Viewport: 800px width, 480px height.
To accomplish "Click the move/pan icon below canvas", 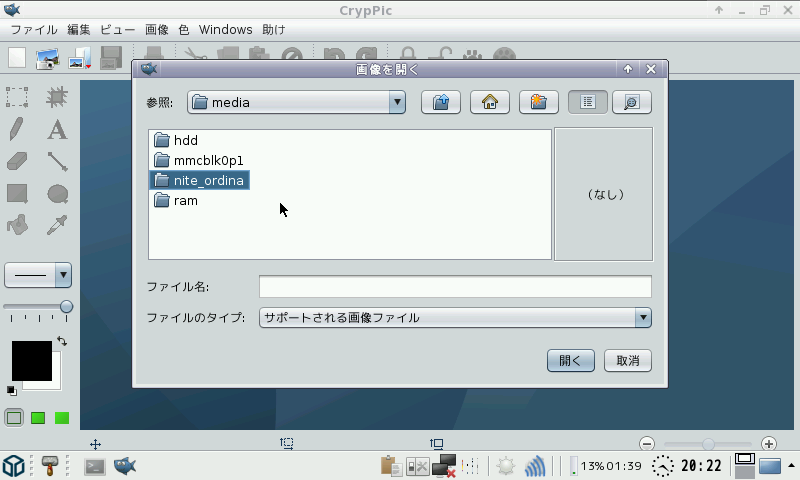I will 95,444.
